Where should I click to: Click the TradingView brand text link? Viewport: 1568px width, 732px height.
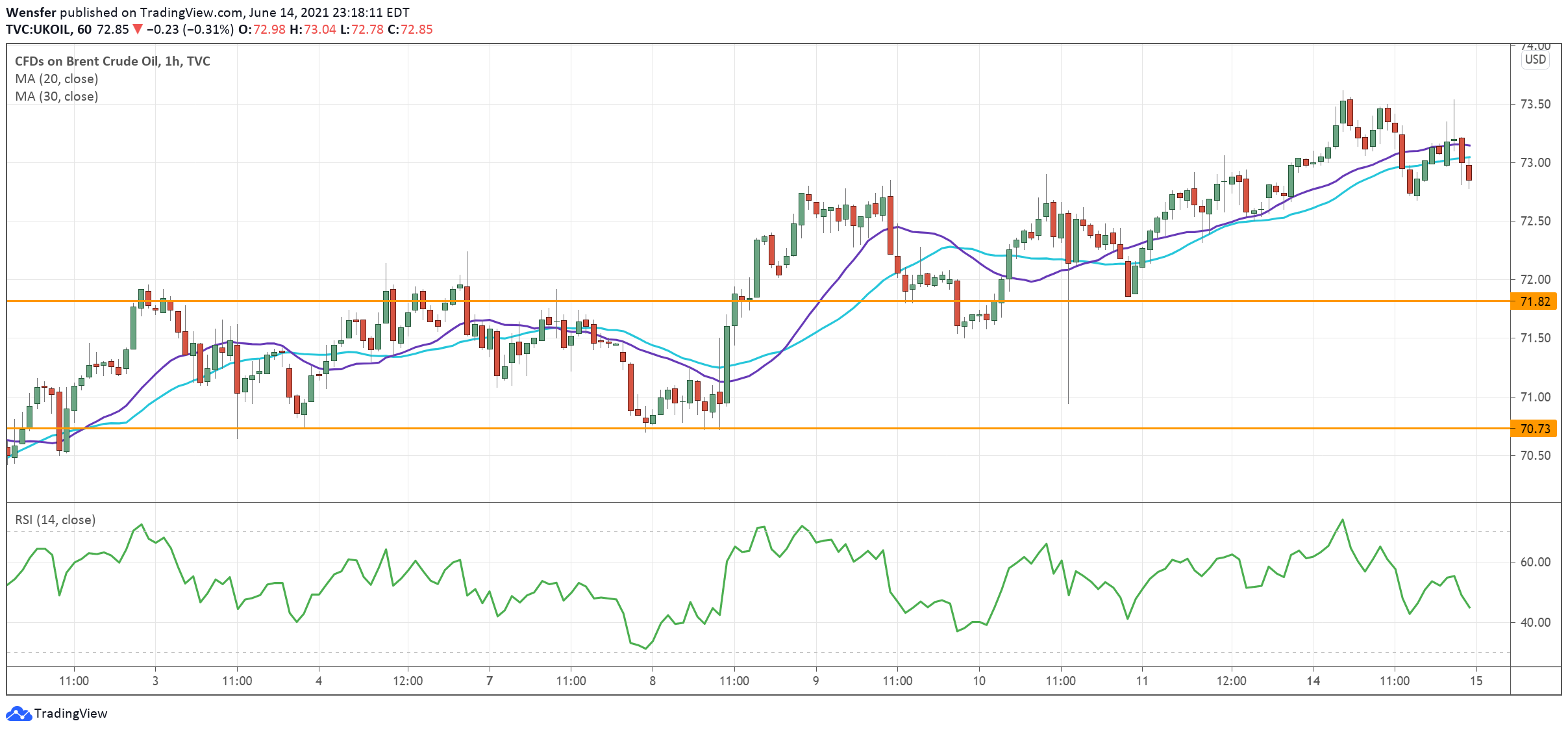point(70,713)
